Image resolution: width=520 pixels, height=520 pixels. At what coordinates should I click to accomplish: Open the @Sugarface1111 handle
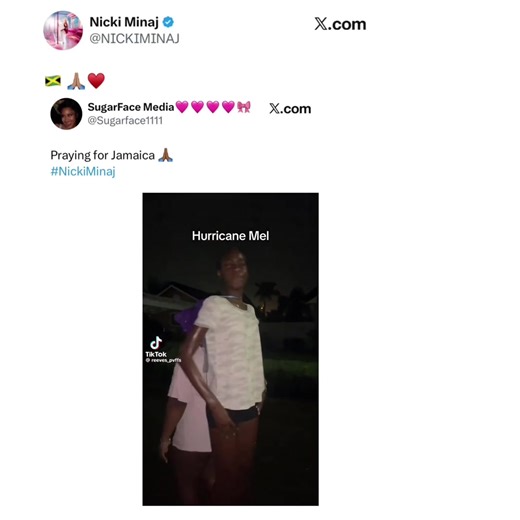tap(125, 120)
